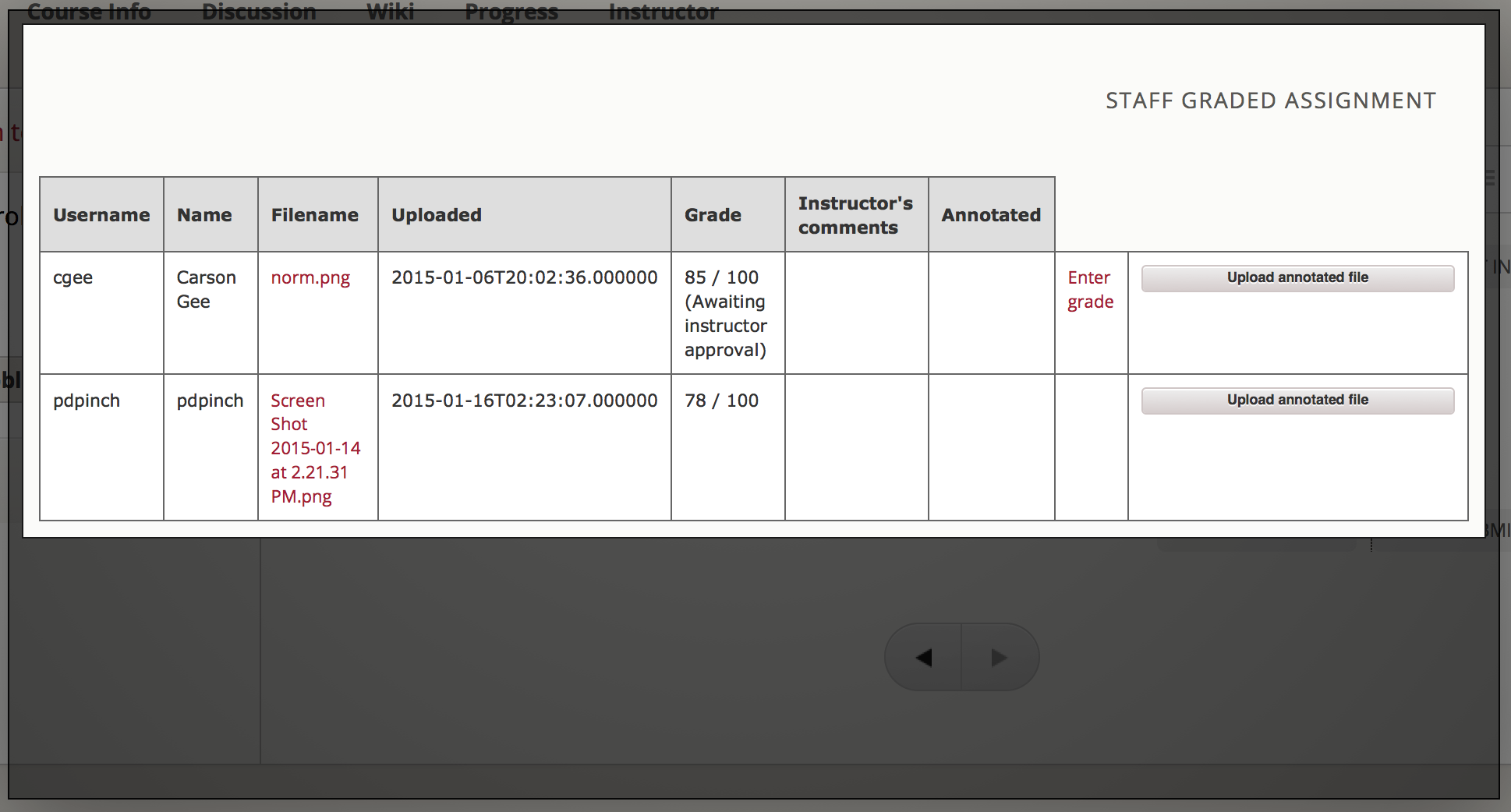Select the Annotated column header

[x=992, y=215]
